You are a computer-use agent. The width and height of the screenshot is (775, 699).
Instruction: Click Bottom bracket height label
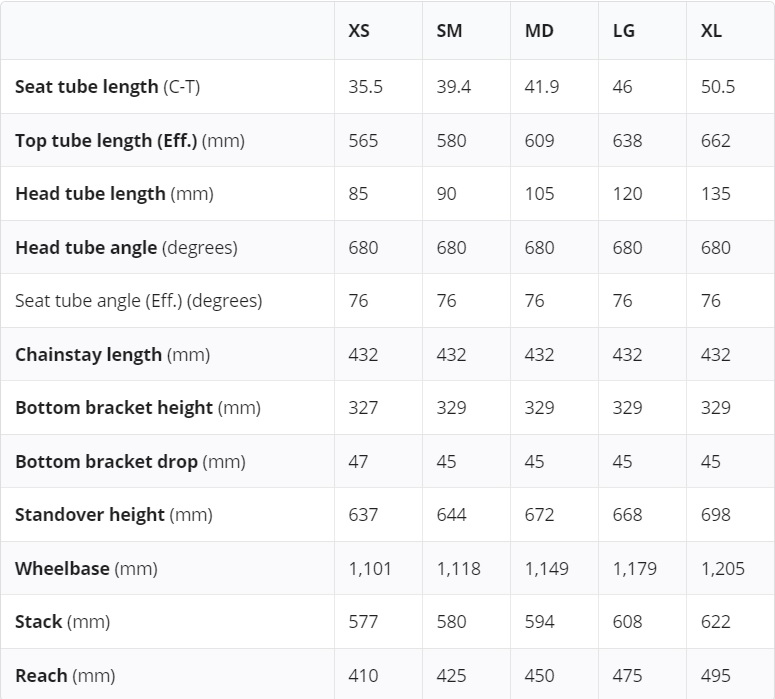pos(137,408)
